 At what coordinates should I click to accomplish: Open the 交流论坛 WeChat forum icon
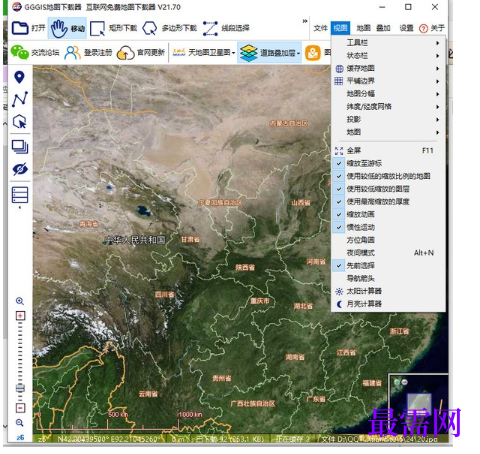[x=20, y=52]
